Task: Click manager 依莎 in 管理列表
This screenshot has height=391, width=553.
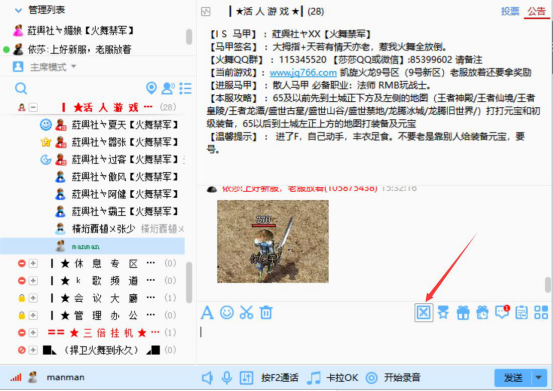Action: click(x=79, y=49)
